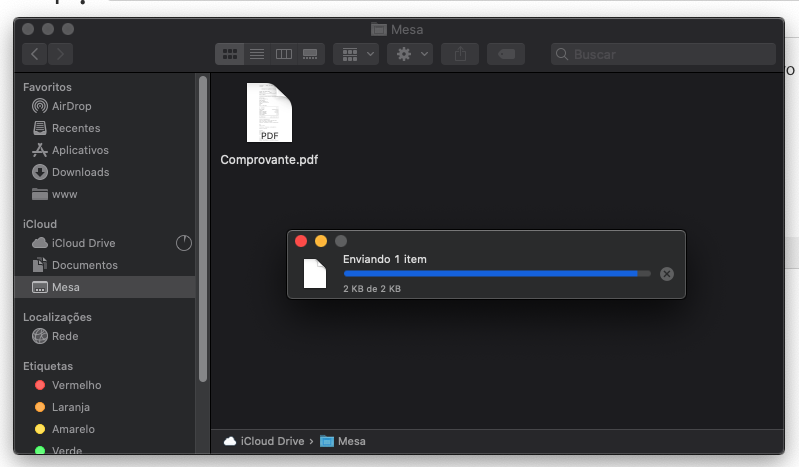The image size is (799, 467).
Task: Filter by the Laranja orange tag
Action: (104, 407)
